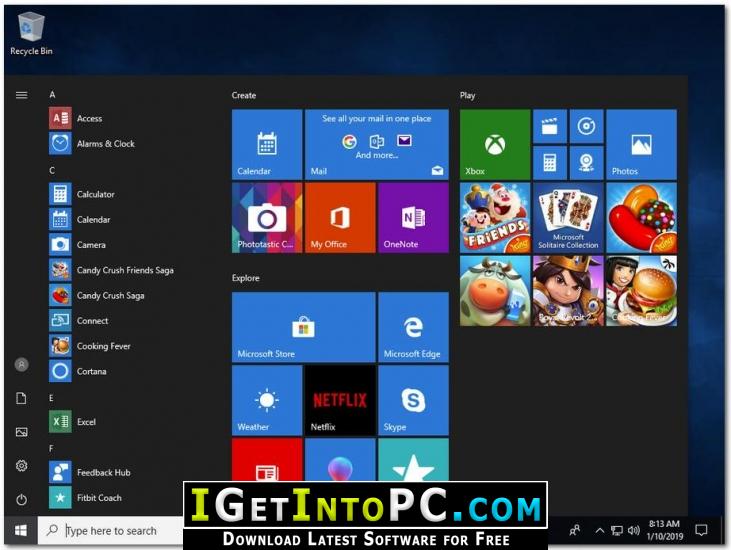Open the small Calculator tile
Image resolution: width=731 pixels, height=550 pixels.
pos(550,163)
